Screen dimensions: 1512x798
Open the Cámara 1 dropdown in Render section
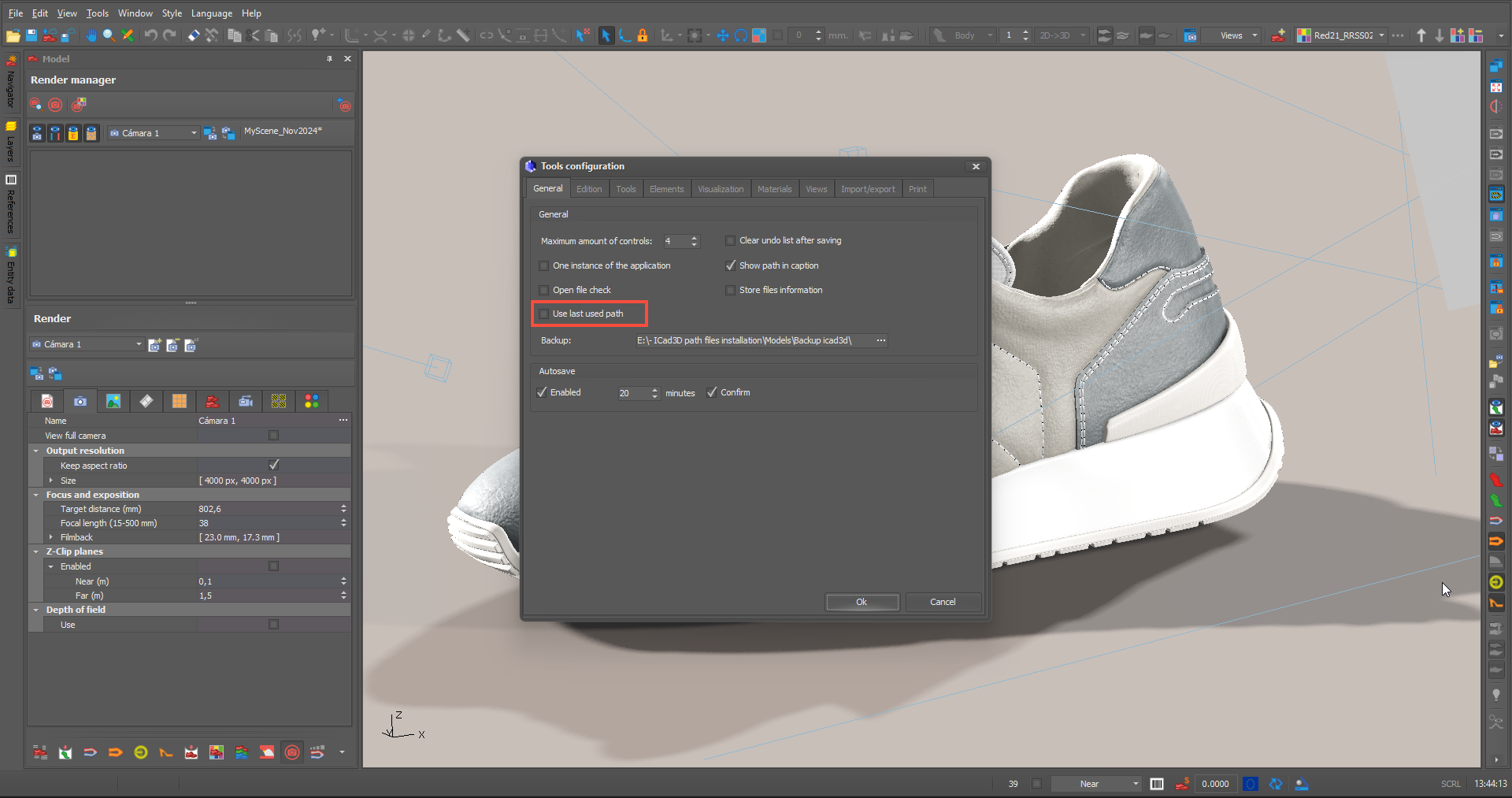139,344
